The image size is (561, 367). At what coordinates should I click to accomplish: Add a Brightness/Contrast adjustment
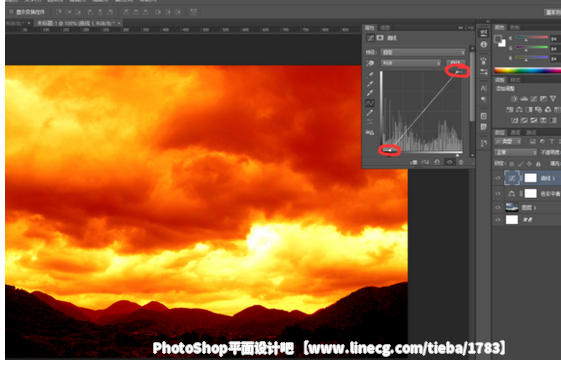[514, 99]
